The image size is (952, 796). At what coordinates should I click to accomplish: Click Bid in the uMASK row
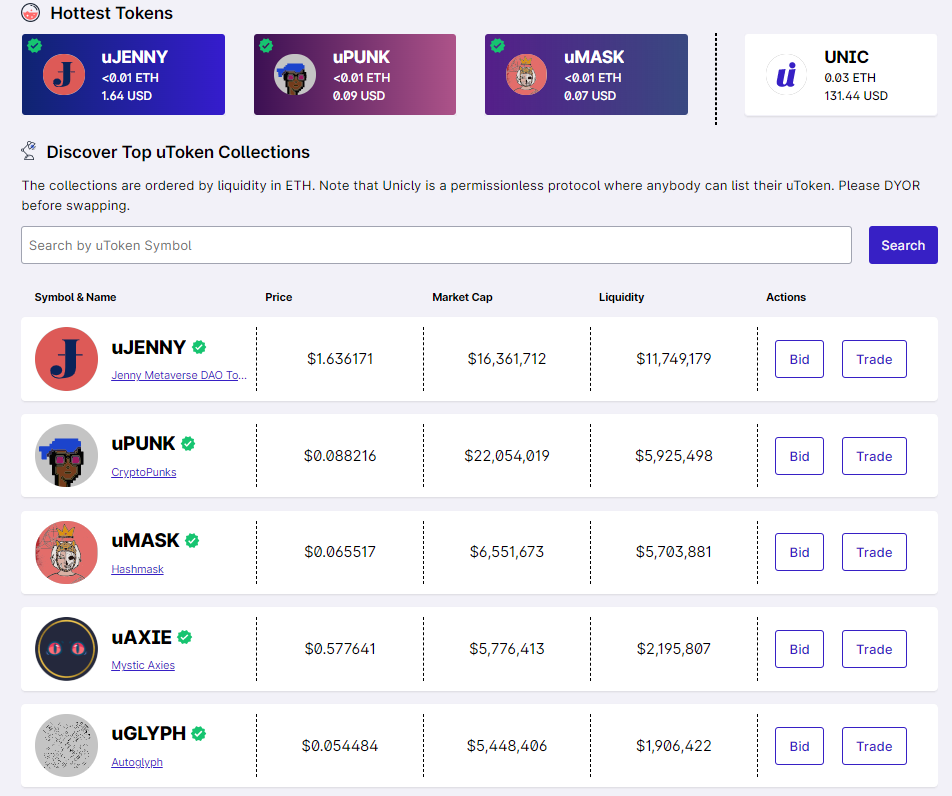pos(799,552)
